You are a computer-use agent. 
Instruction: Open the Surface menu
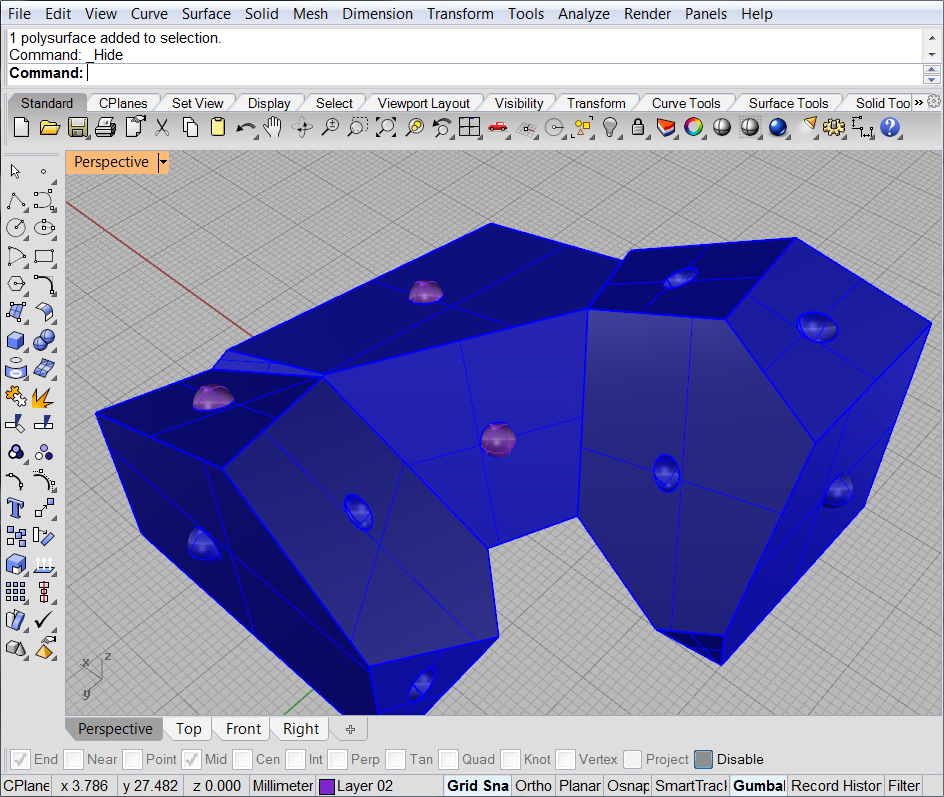(x=206, y=13)
